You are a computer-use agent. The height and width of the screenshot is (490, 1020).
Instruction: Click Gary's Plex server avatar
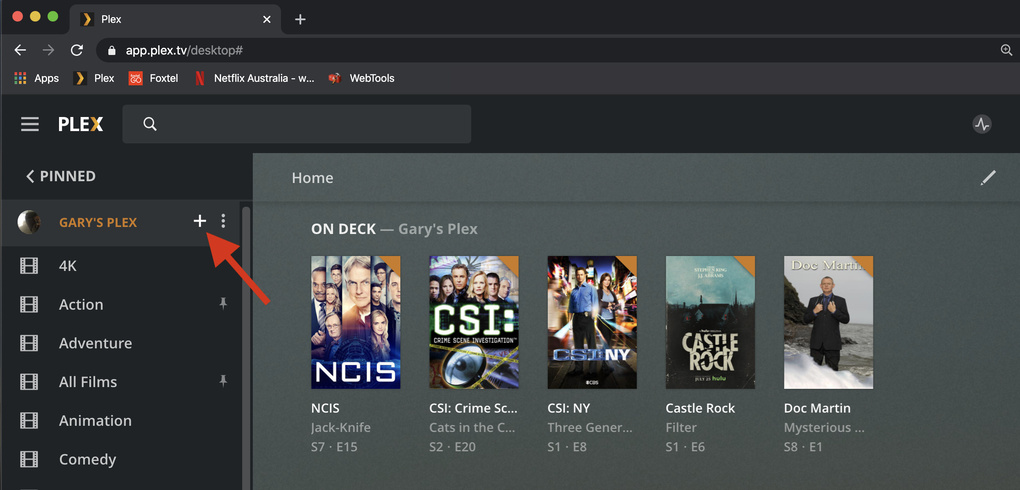click(29, 222)
